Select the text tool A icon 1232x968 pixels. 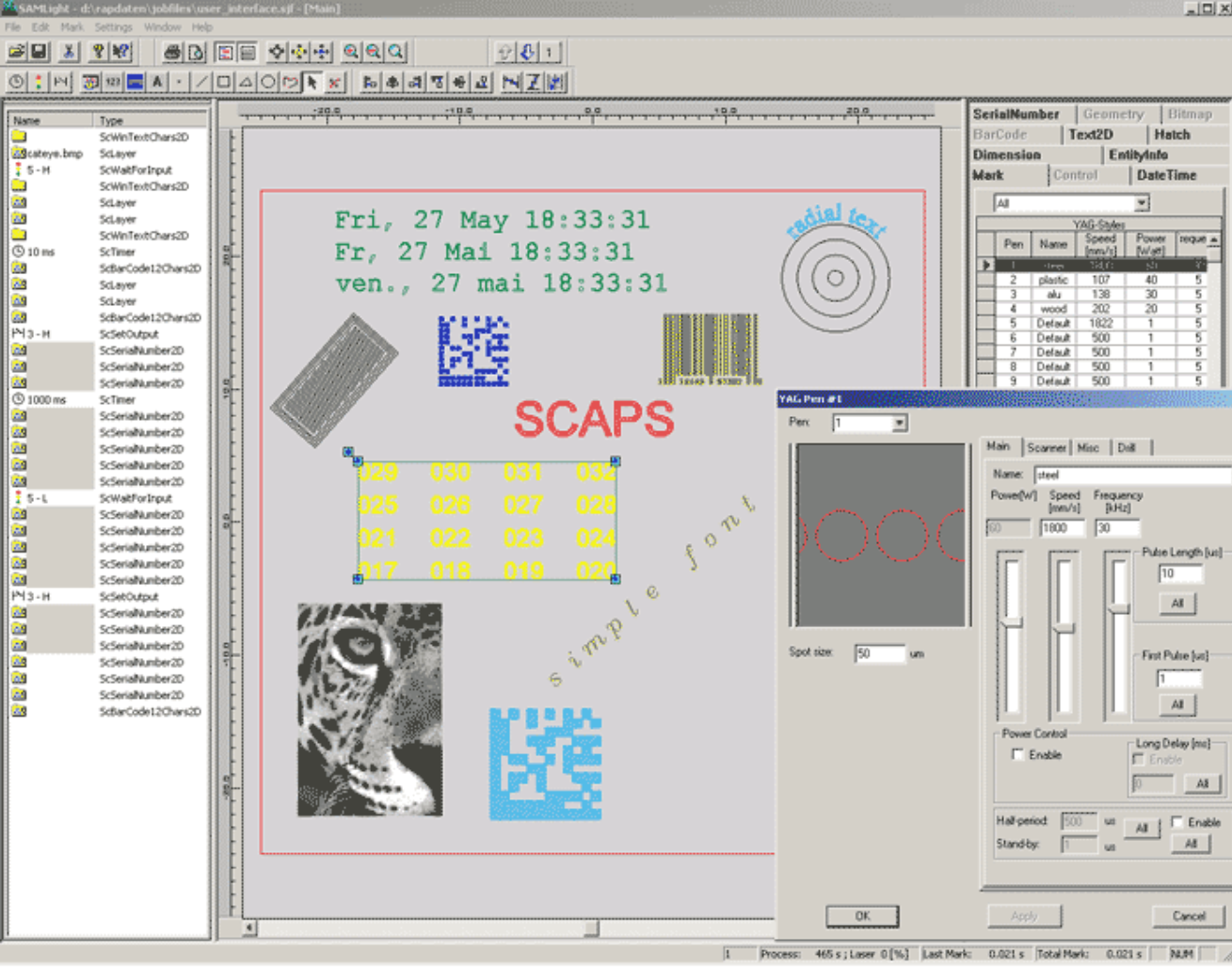(x=157, y=82)
